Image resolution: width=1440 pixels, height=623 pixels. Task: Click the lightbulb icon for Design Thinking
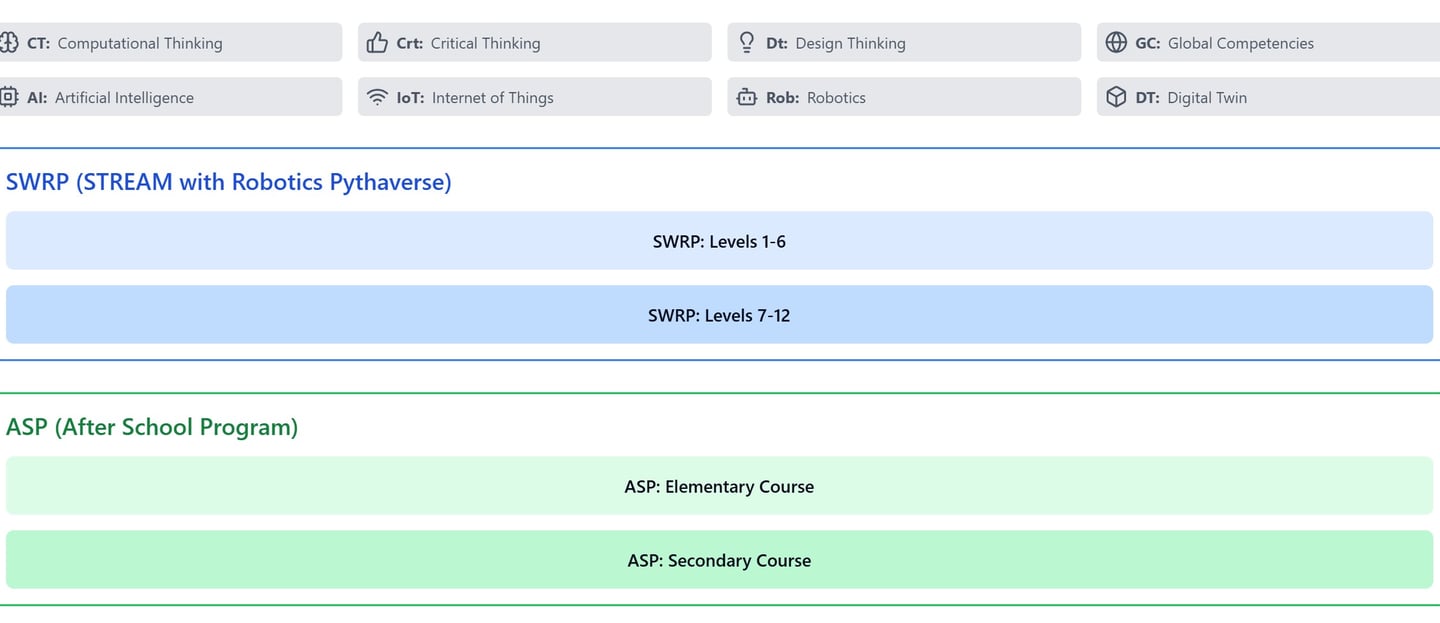pos(746,43)
